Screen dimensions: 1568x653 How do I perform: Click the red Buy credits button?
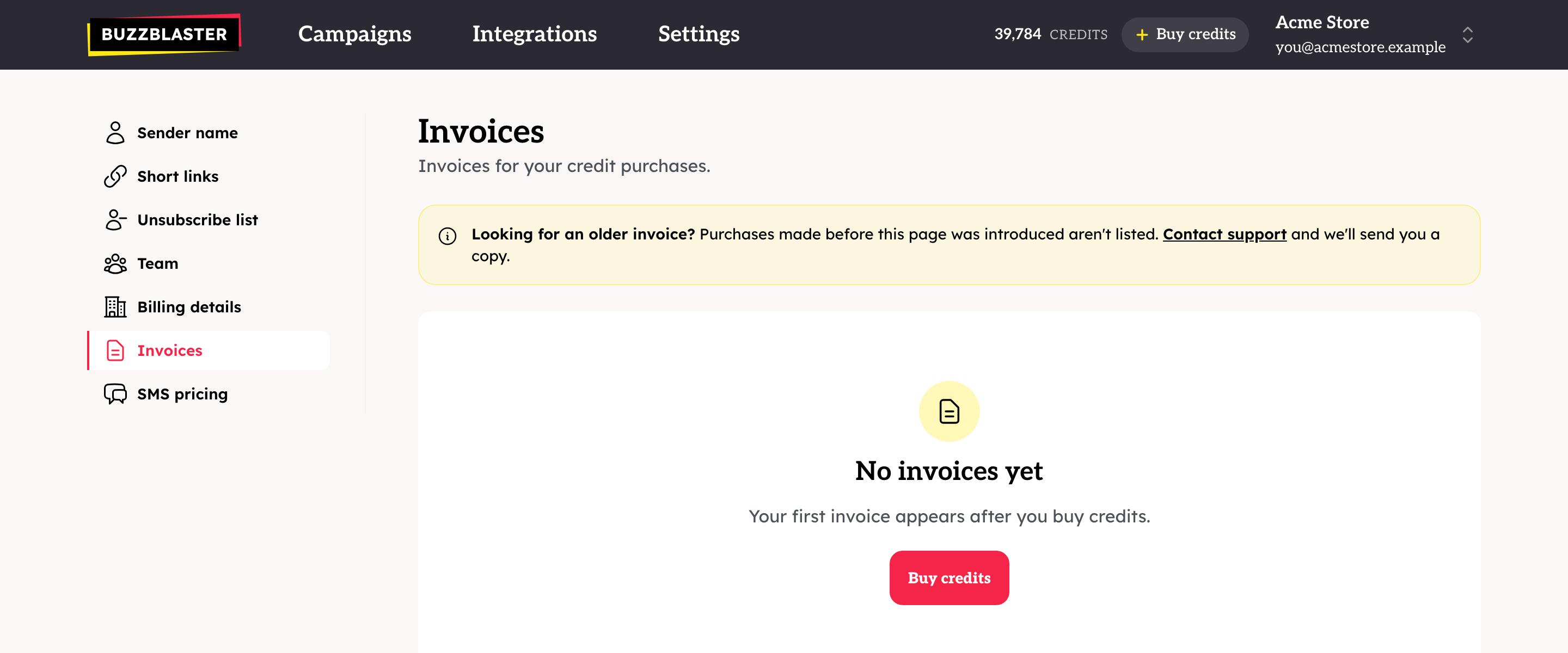949,577
